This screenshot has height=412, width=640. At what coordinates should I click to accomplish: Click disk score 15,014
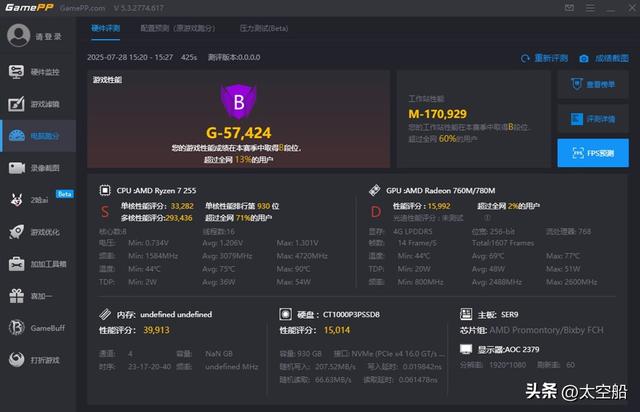337,330
